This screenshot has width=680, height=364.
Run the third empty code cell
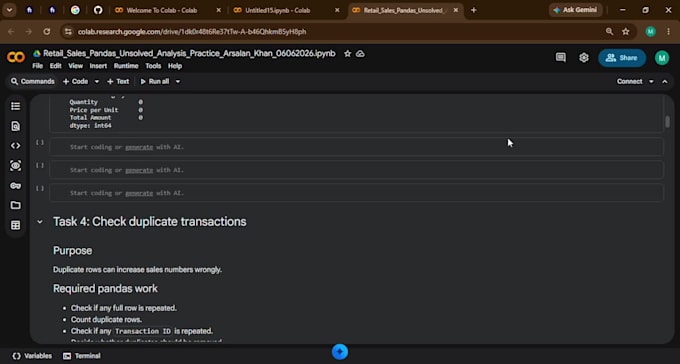[x=40, y=188]
